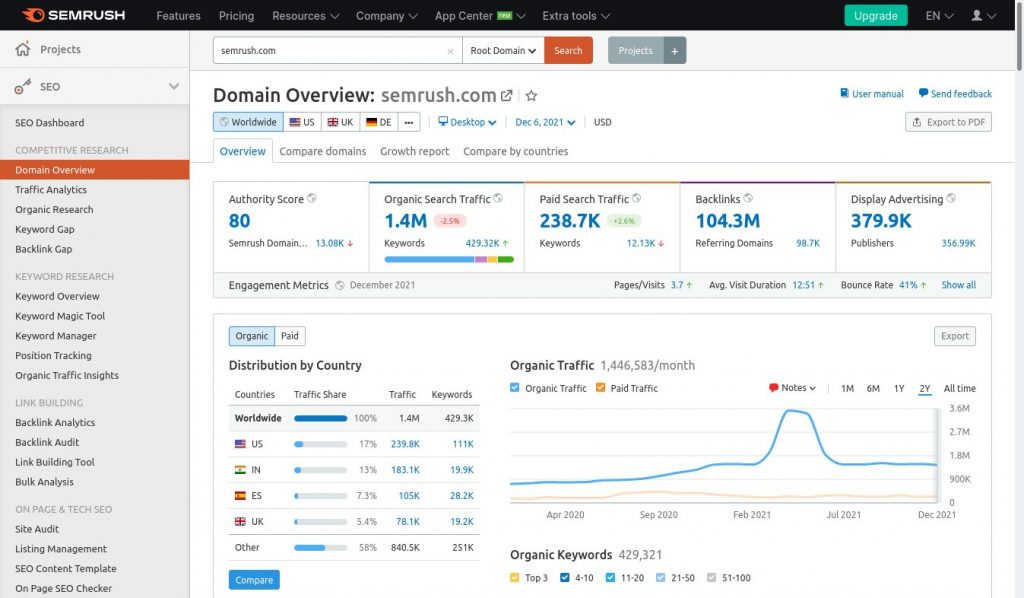Click the organic traffic keyword distribution bar
This screenshot has width=1024, height=598.
[x=449, y=260]
